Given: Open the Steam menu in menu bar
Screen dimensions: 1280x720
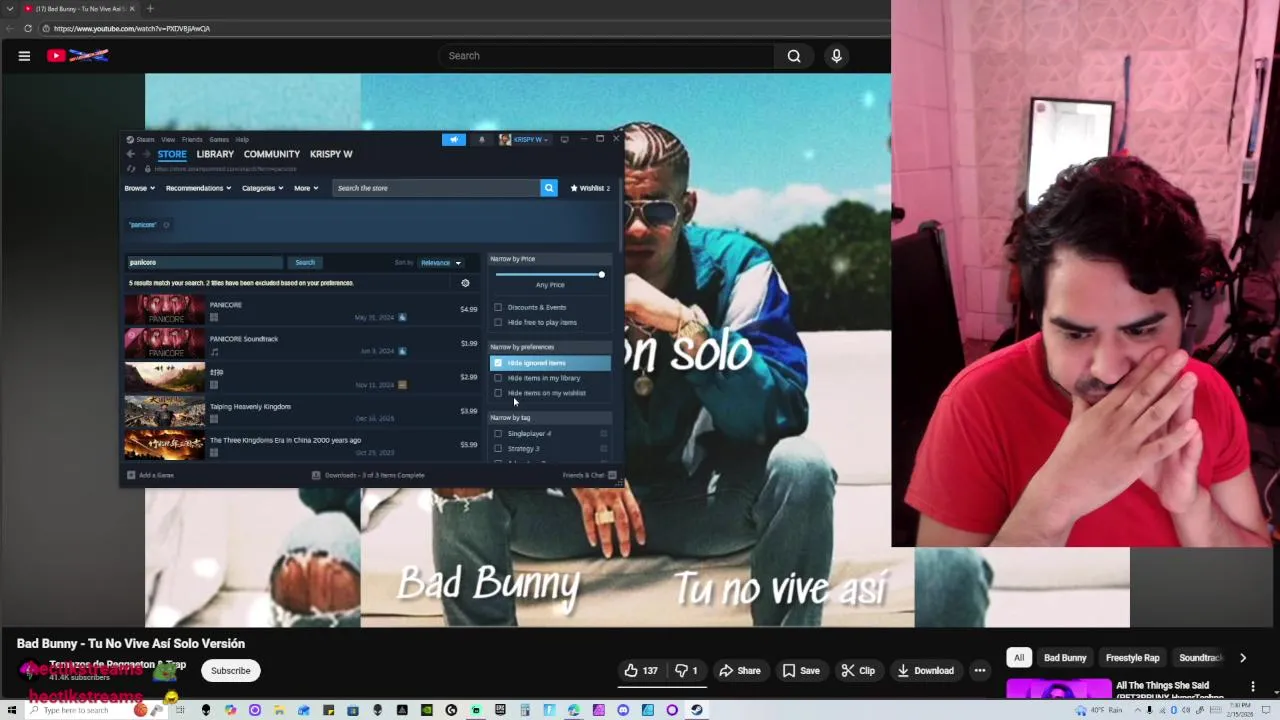Looking at the screenshot, I should click(x=145, y=139).
